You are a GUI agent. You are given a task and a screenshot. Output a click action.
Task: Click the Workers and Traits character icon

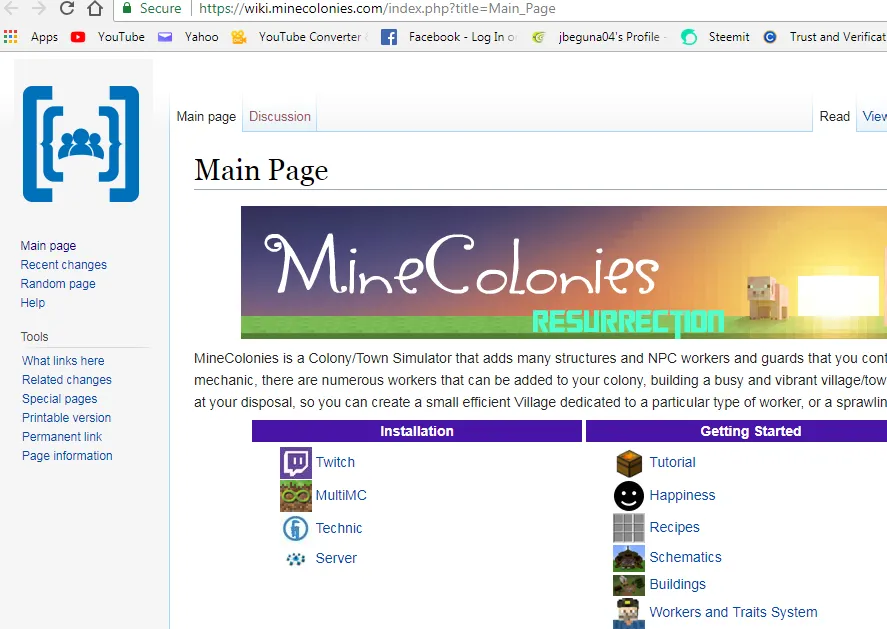629,613
